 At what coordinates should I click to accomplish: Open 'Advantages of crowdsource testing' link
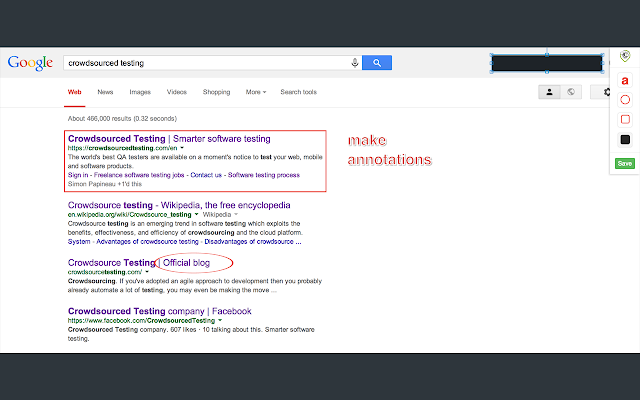pyautogui.click(x=147, y=242)
